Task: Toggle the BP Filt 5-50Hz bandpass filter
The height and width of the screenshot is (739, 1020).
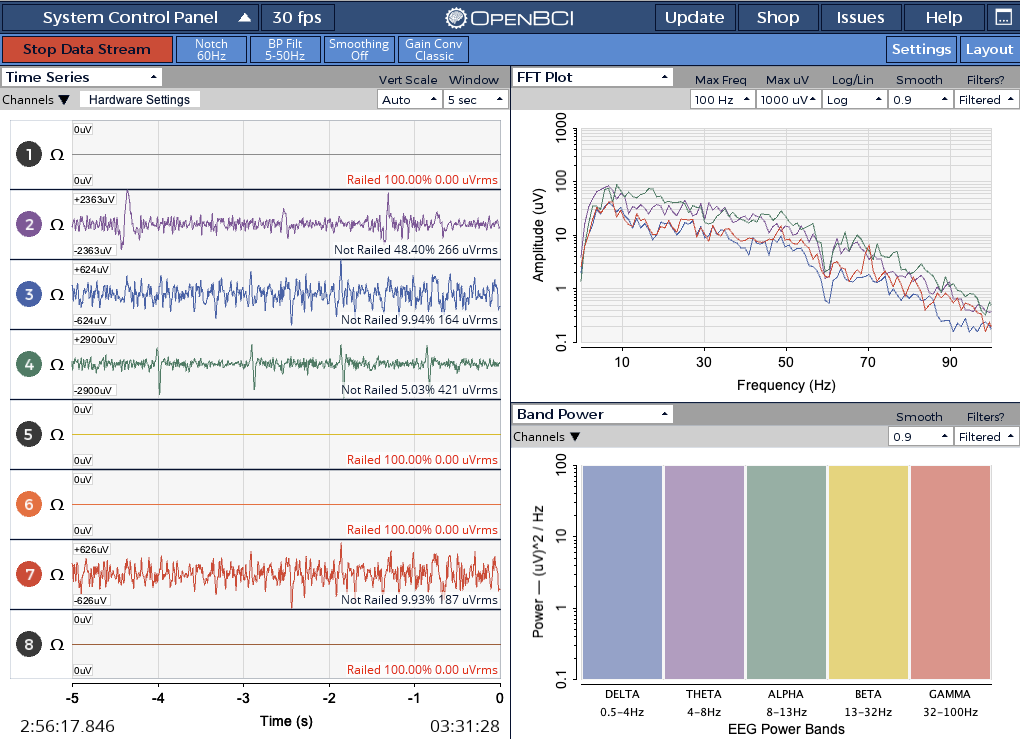Action: pos(285,48)
